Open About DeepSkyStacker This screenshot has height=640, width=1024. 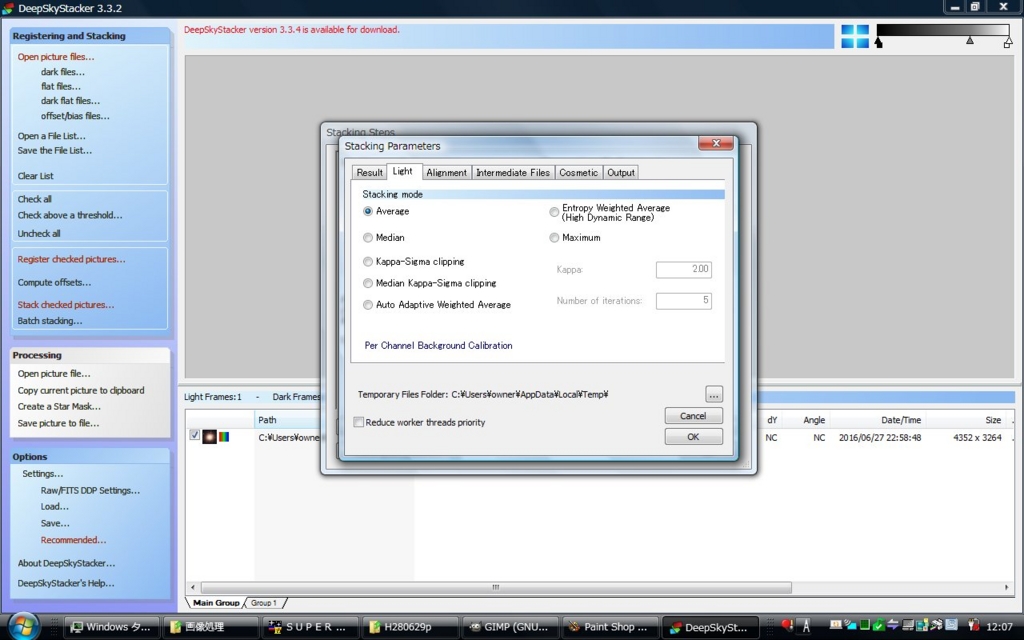(66, 563)
